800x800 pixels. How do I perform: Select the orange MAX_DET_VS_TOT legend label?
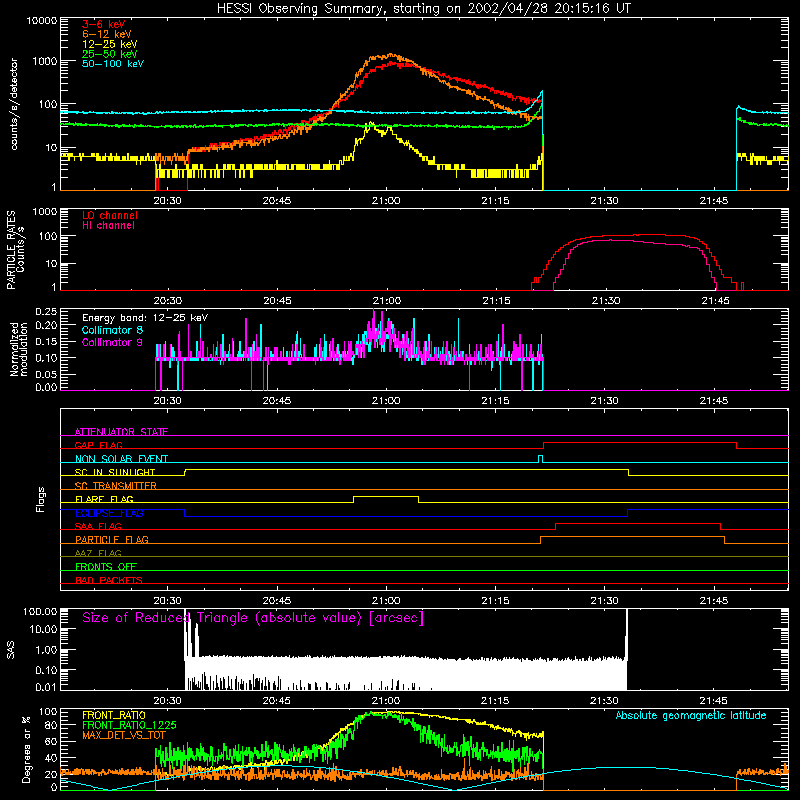[124, 735]
